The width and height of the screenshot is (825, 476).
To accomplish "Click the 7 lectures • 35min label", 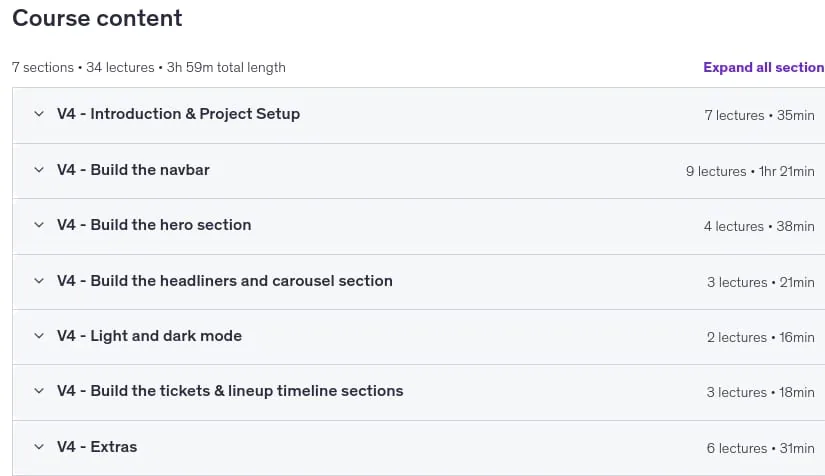I will click(x=760, y=115).
